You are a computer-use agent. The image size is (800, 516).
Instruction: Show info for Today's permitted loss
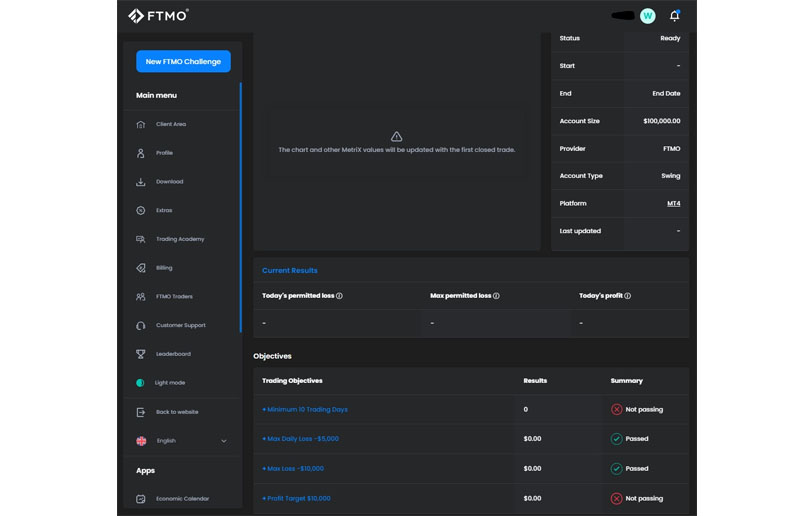(x=339, y=296)
